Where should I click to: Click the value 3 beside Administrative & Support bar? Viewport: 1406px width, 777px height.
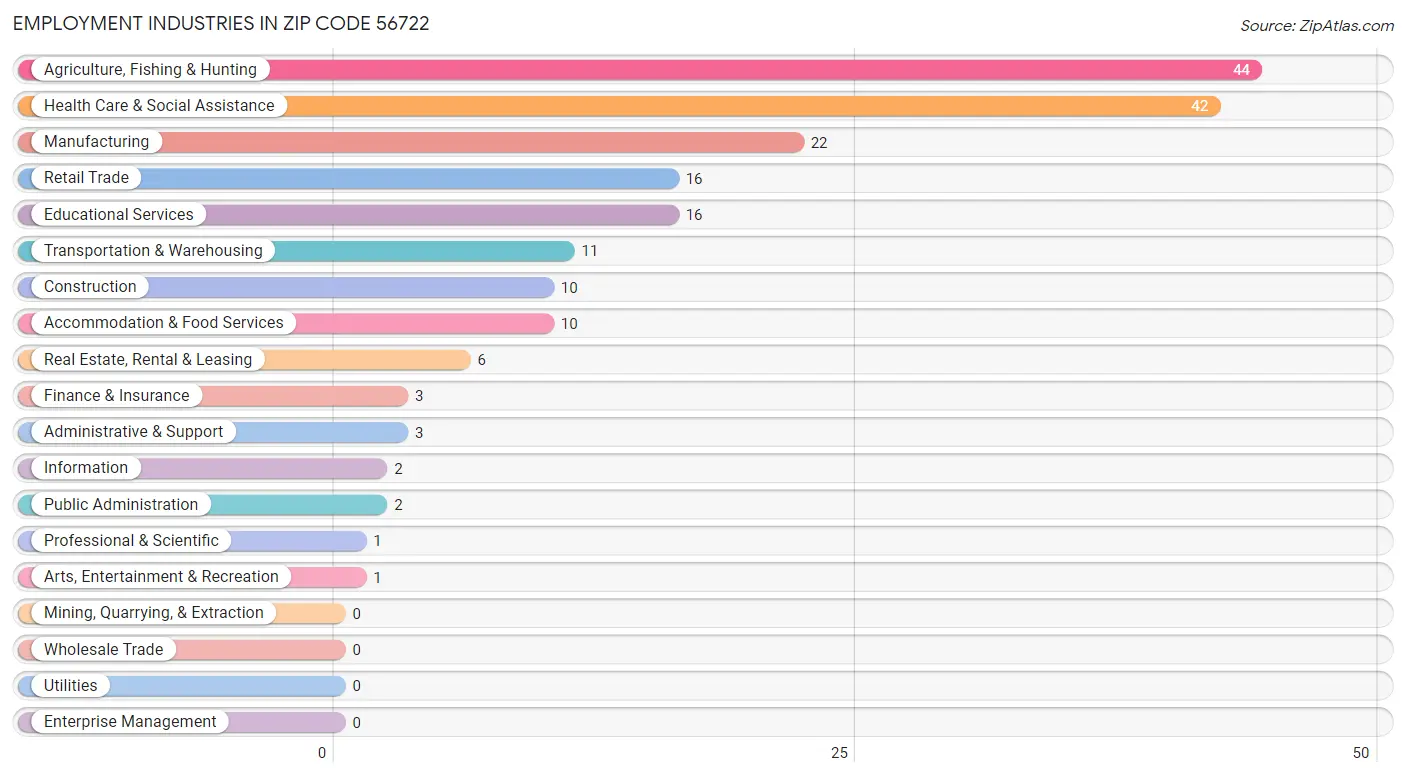click(x=419, y=433)
